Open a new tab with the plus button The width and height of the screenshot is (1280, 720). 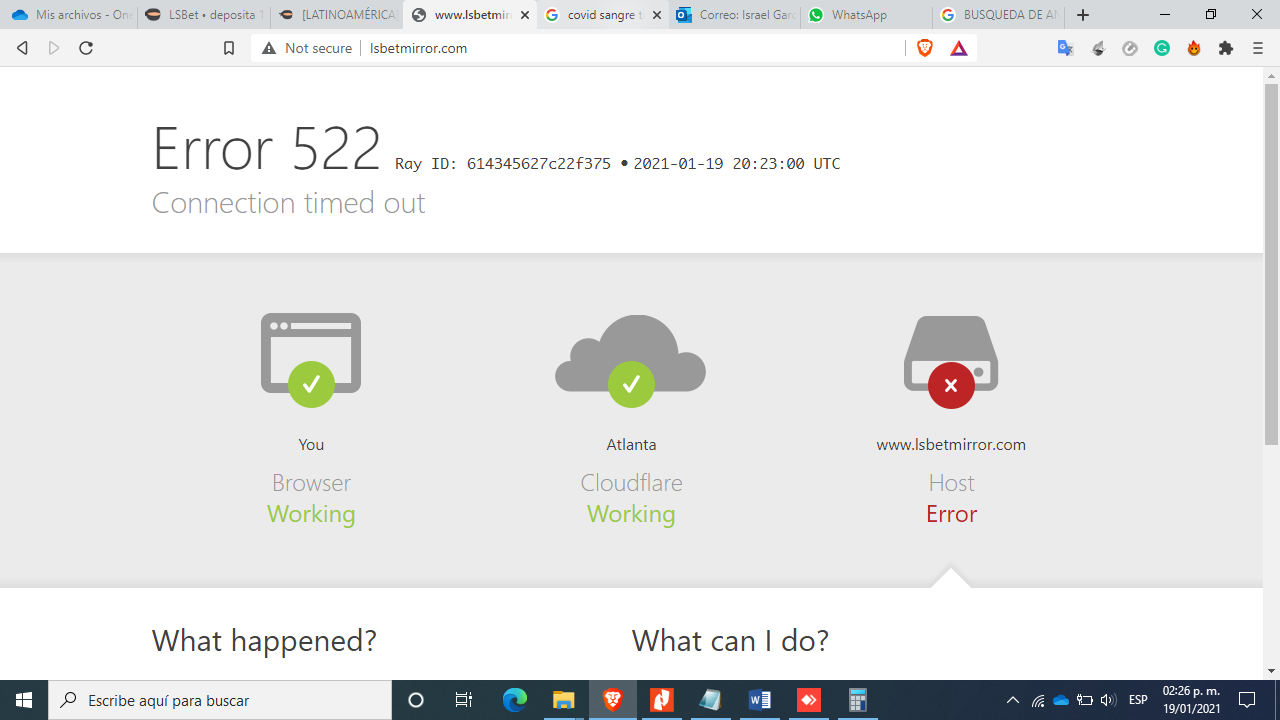click(1083, 15)
